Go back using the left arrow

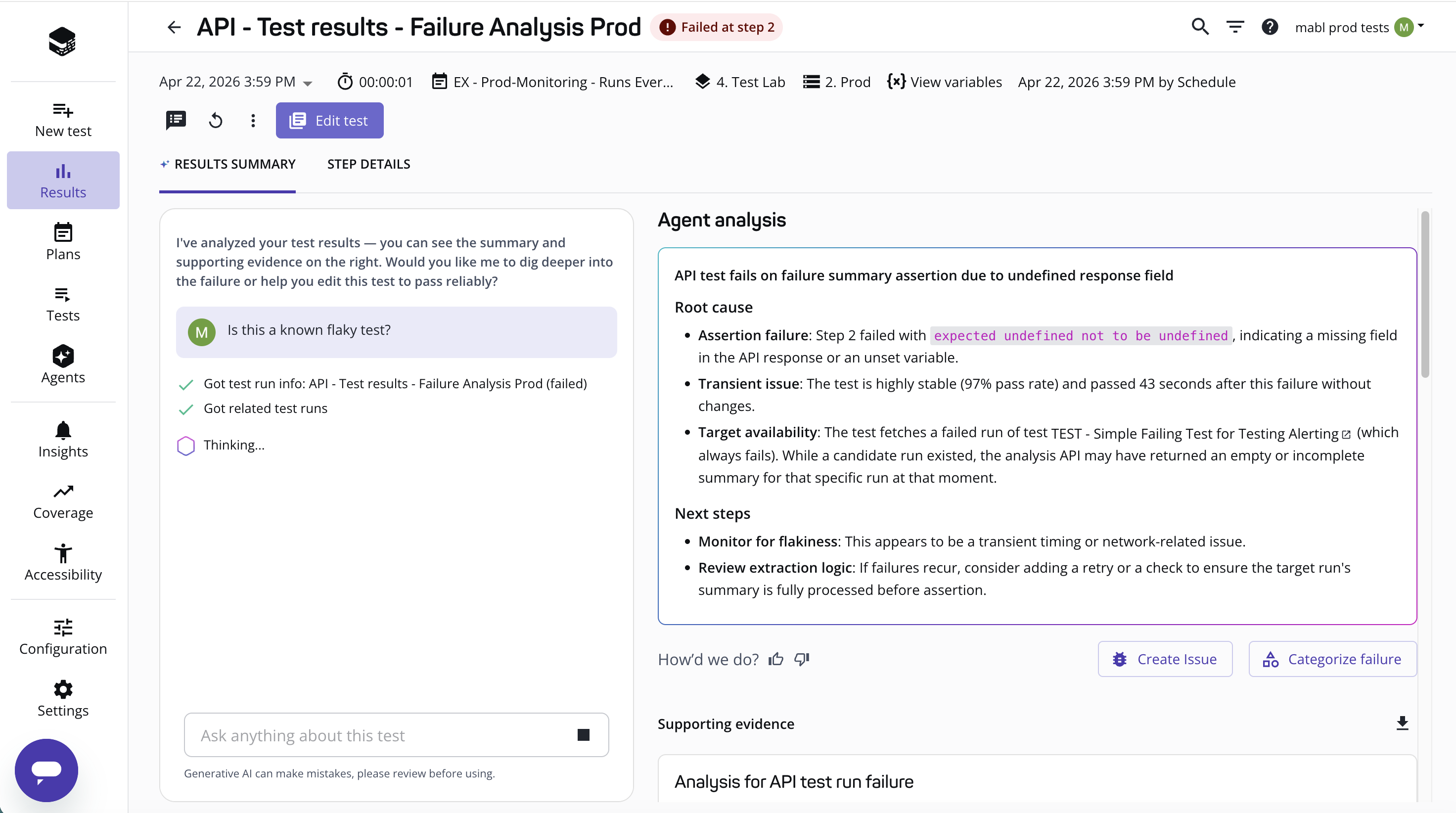point(174,27)
